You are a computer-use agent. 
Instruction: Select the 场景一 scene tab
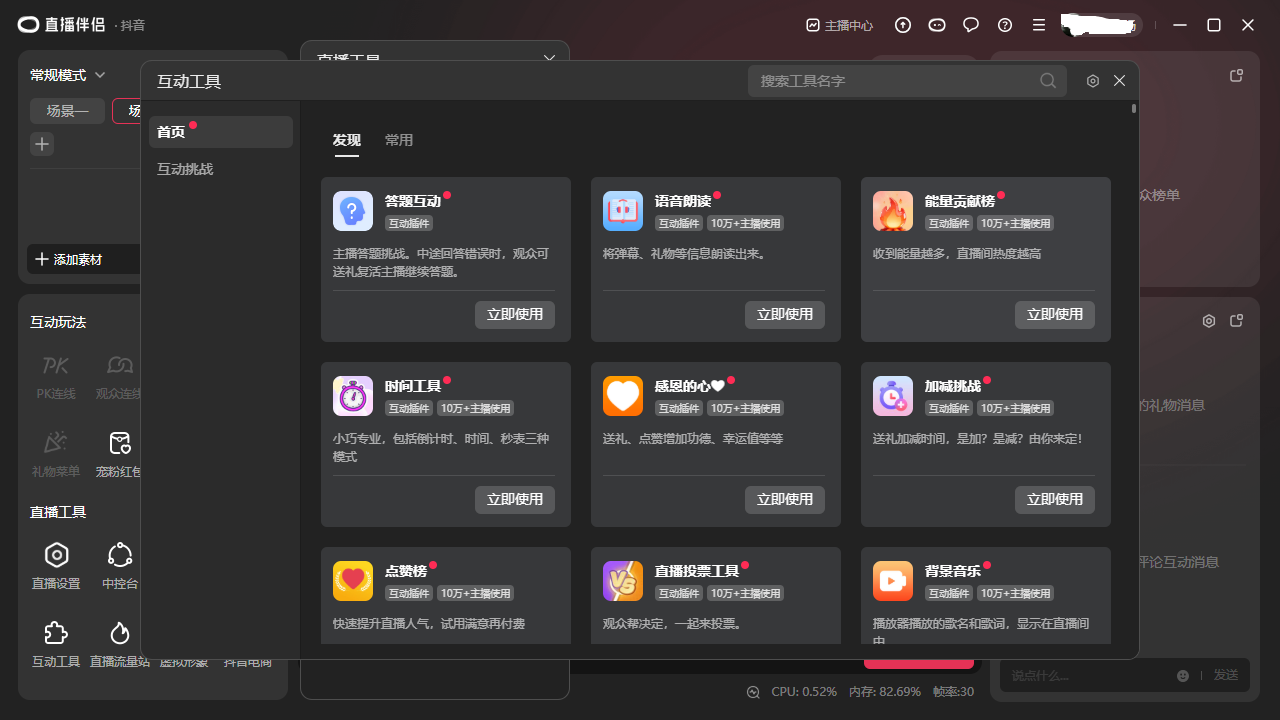pos(67,111)
